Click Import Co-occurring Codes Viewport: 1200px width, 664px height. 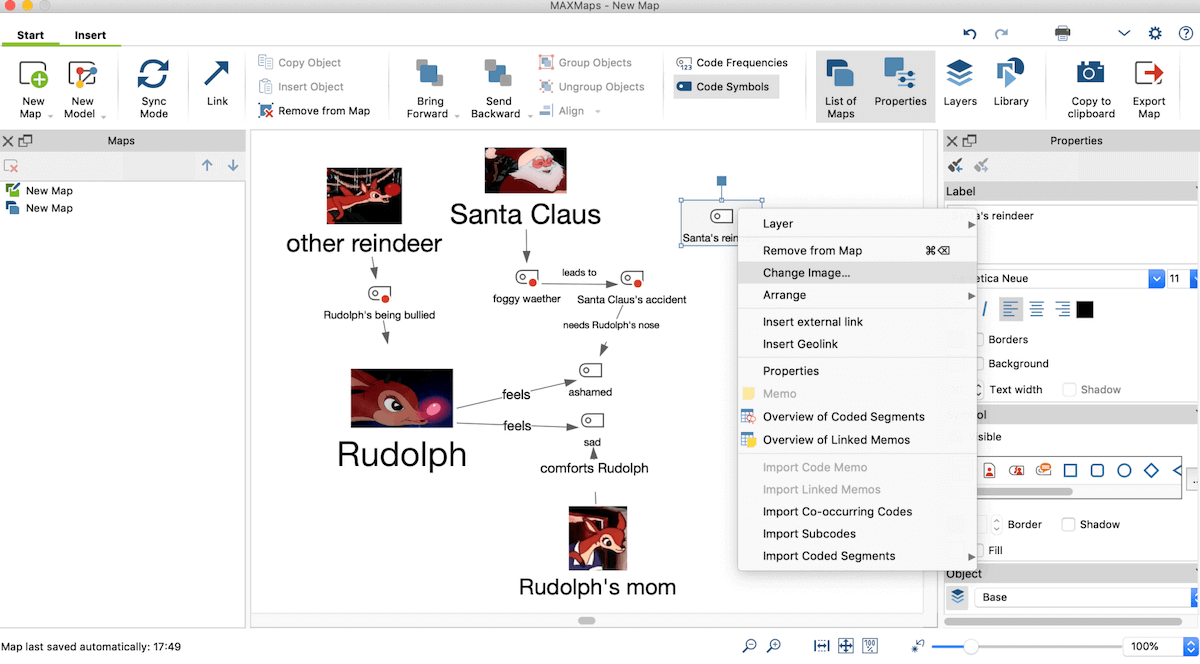click(857, 512)
